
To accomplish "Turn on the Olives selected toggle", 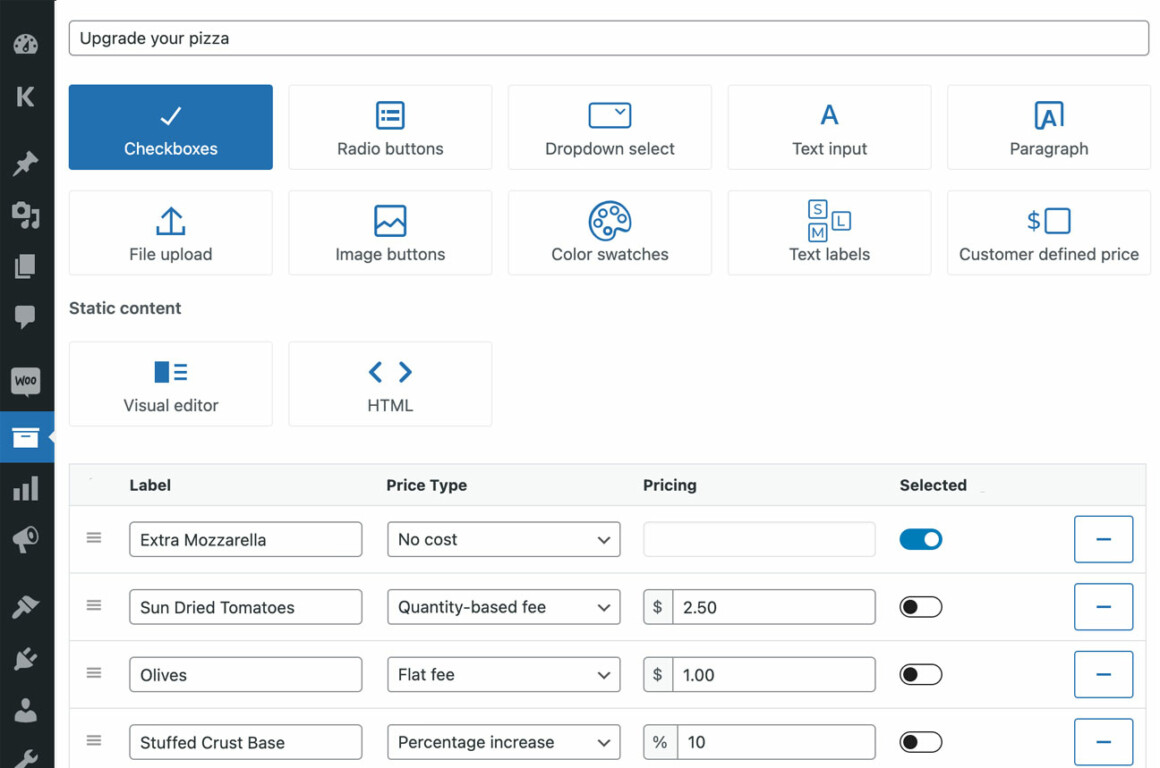I will tap(920, 674).
